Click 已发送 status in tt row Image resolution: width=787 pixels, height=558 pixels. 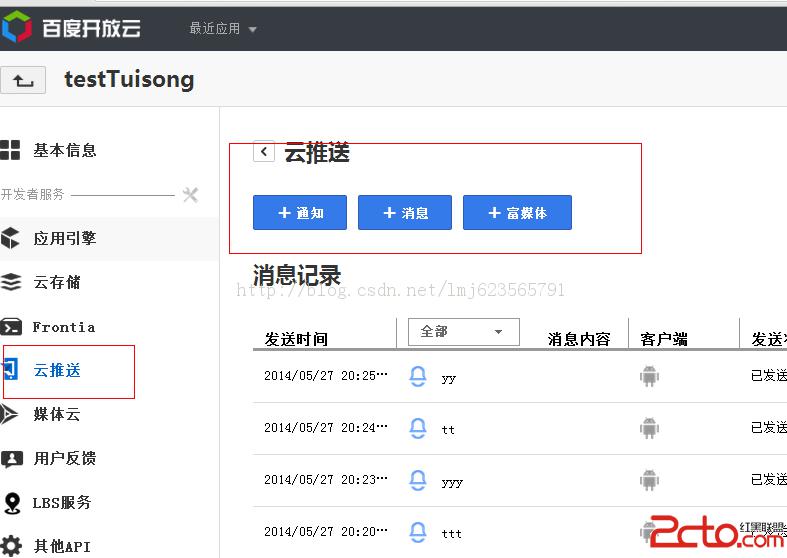pos(768,428)
